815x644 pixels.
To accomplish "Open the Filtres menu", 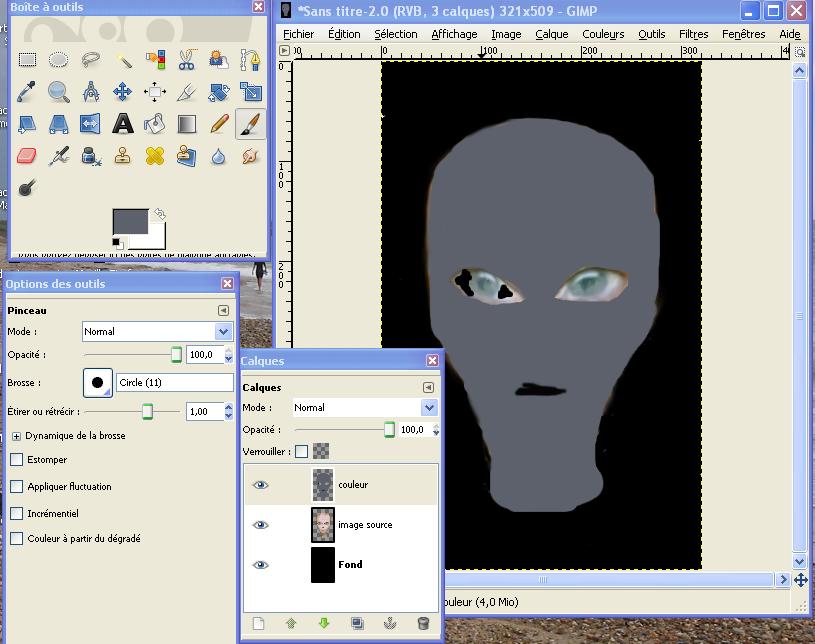I will [693, 34].
